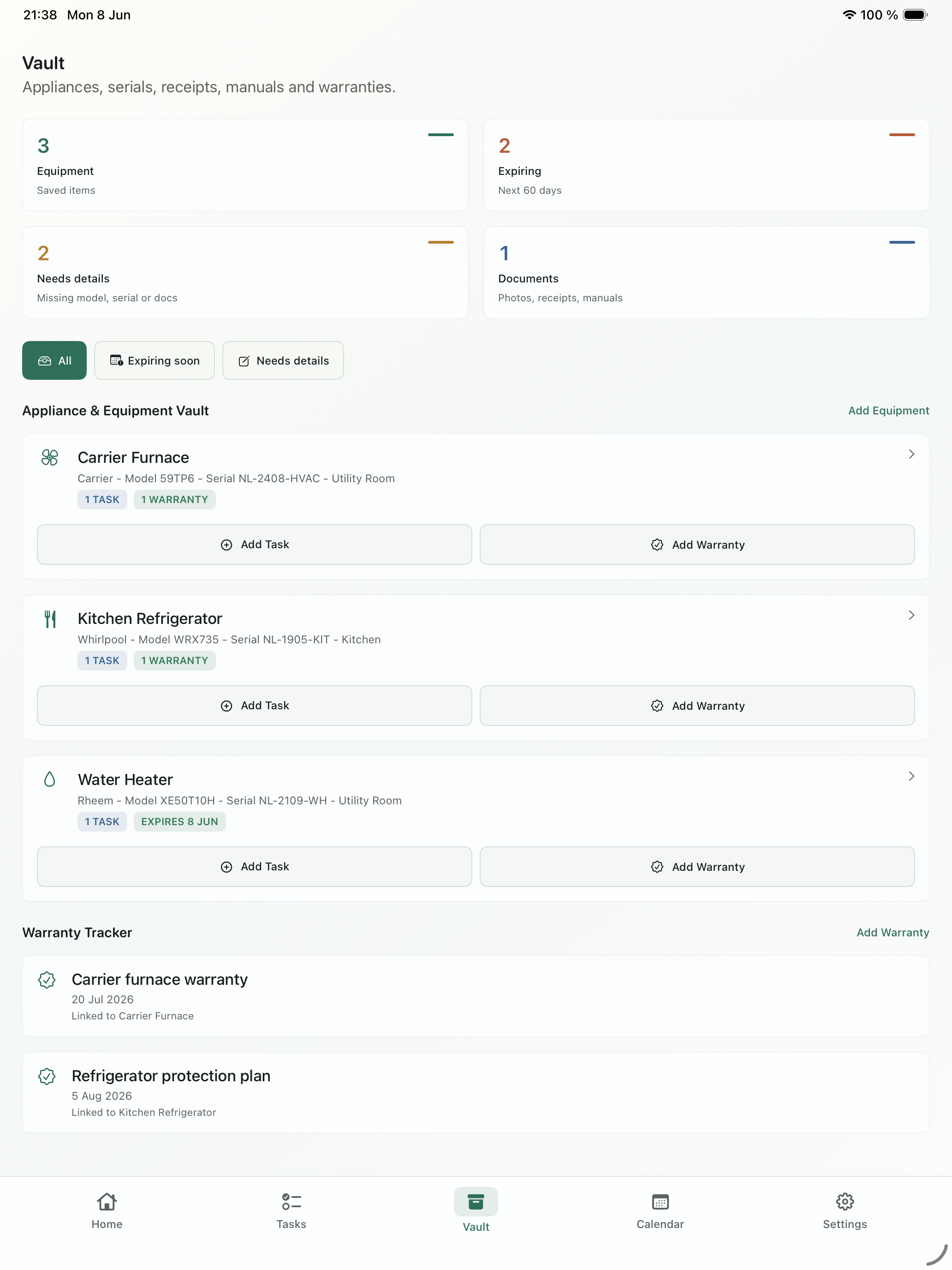Add Task for Carrier Furnace
952x1270 pixels.
(254, 544)
